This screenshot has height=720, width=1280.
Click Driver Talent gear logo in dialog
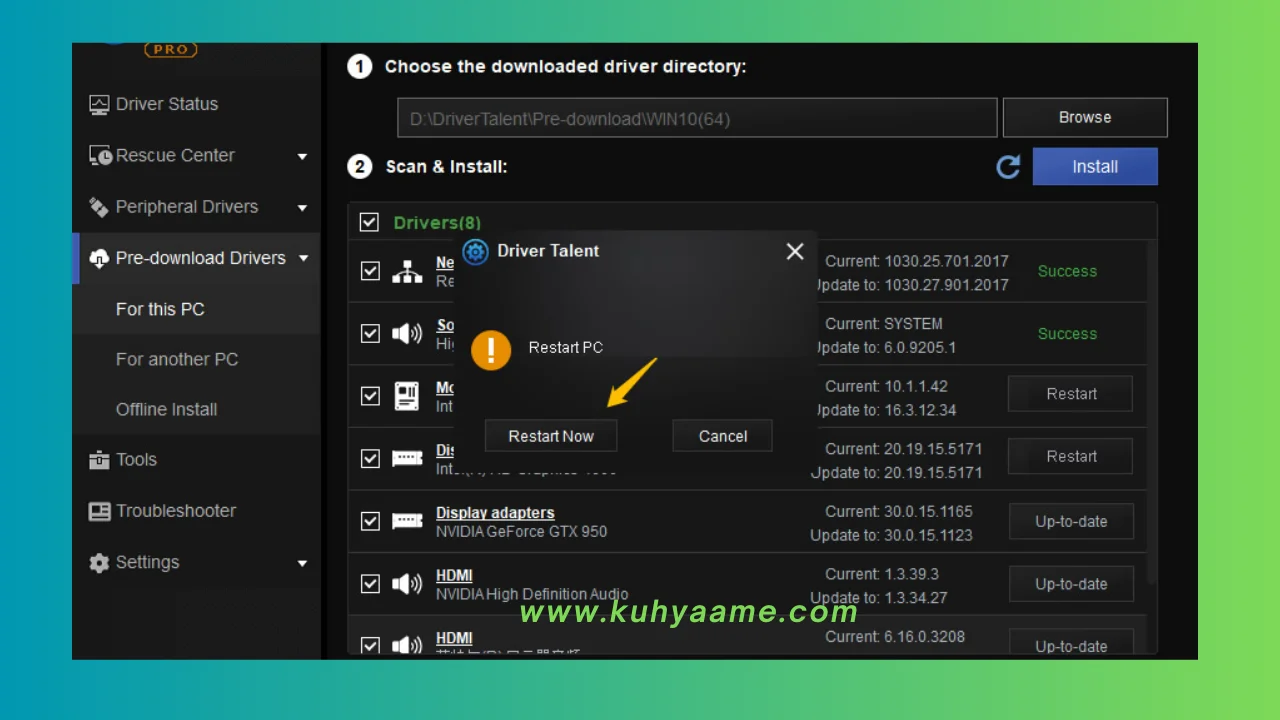pos(475,251)
